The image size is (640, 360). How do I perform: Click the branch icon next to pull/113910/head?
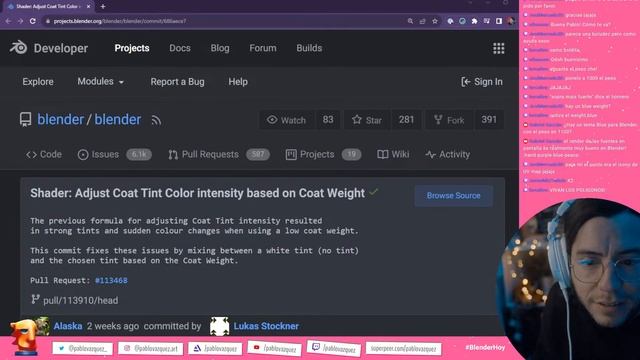pos(35,300)
